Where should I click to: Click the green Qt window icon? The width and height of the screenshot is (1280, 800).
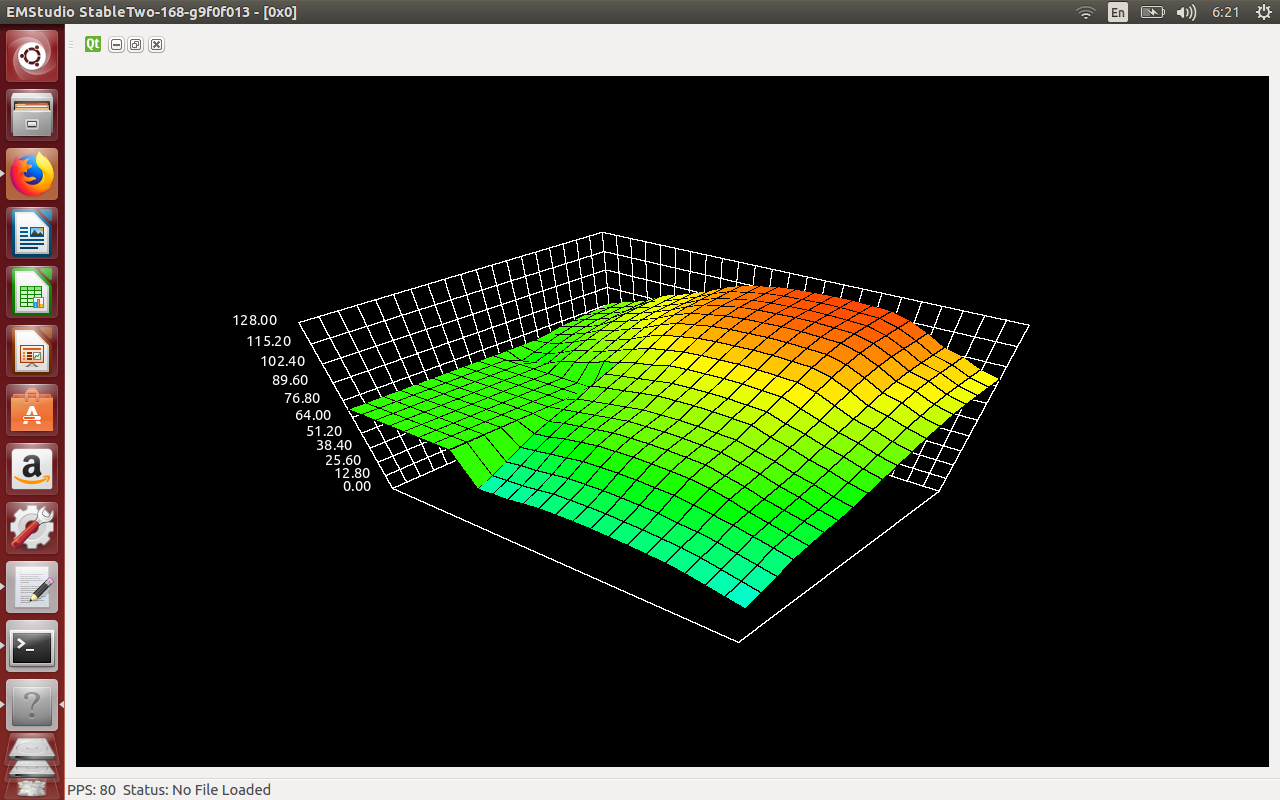(93, 44)
